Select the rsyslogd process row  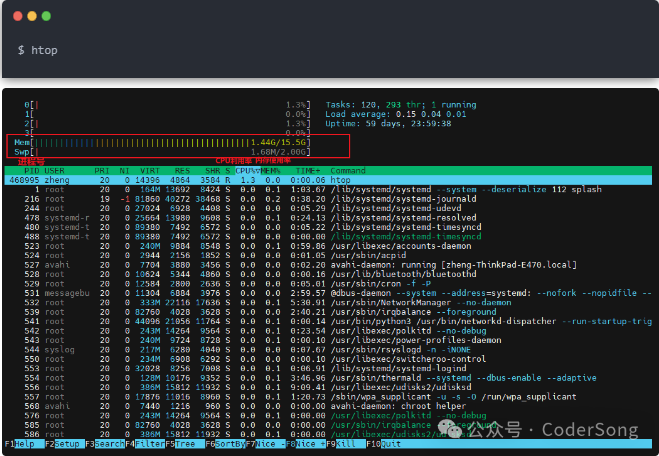click(x=328, y=350)
